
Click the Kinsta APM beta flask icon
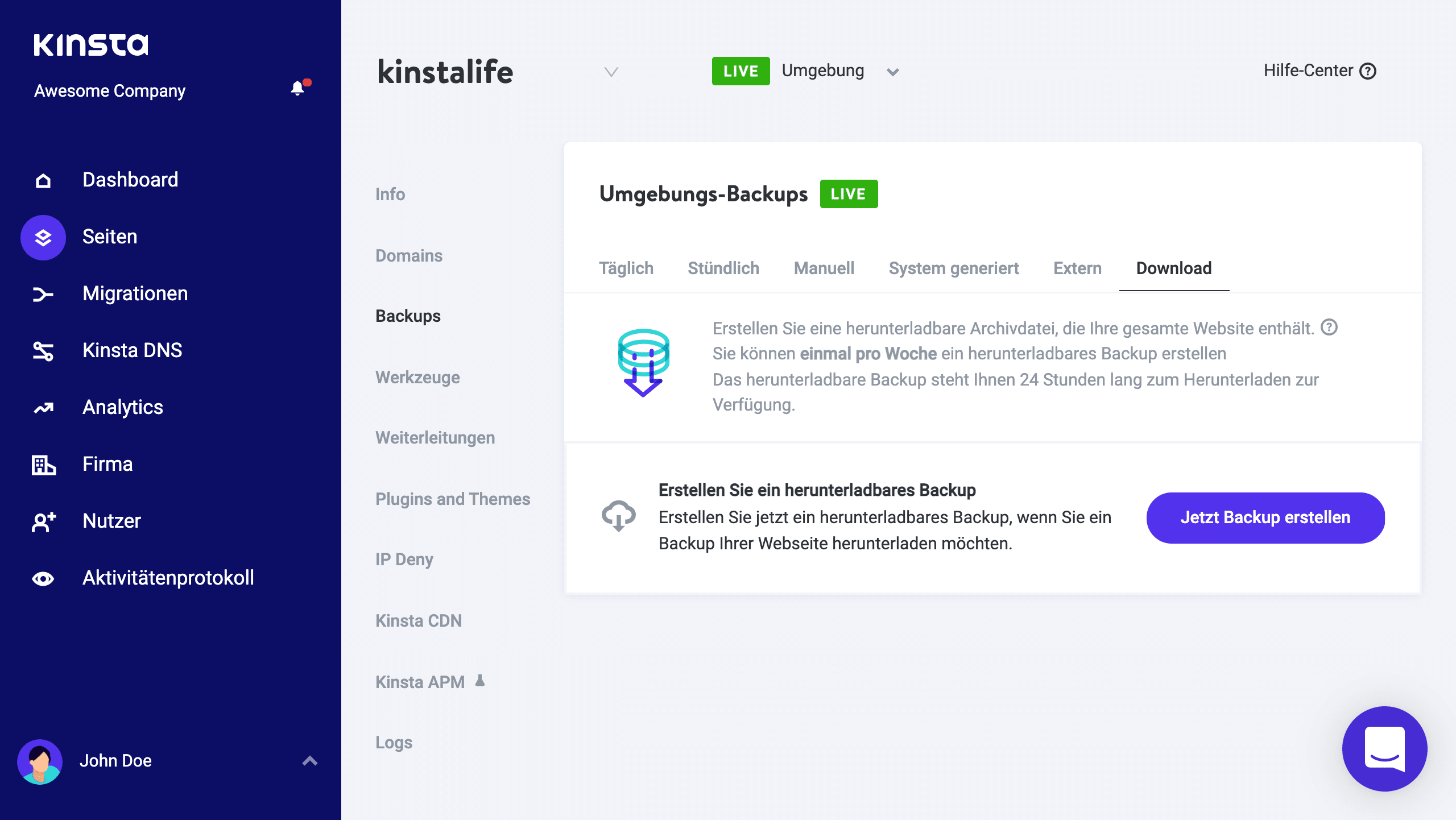pos(480,680)
